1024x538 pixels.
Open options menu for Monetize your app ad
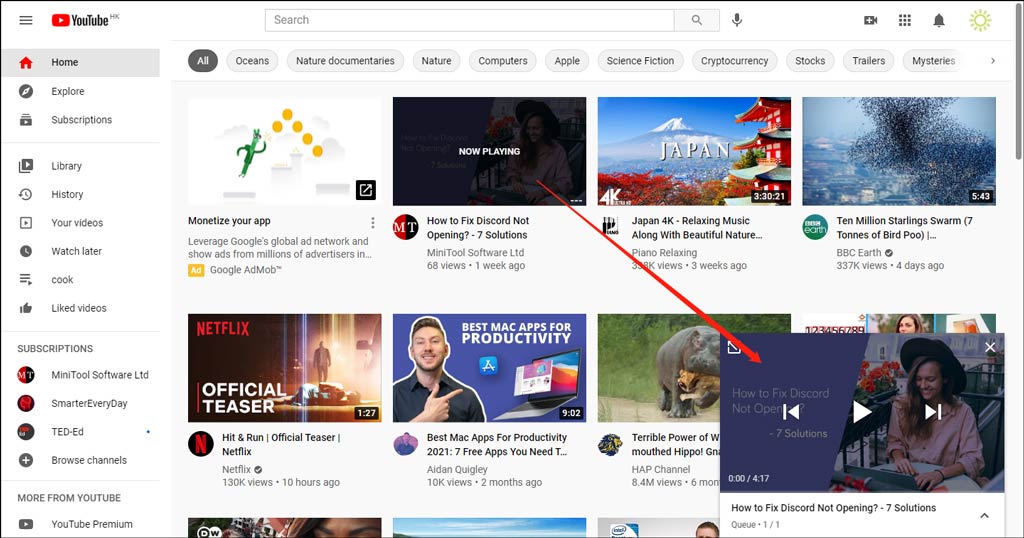tap(373, 223)
